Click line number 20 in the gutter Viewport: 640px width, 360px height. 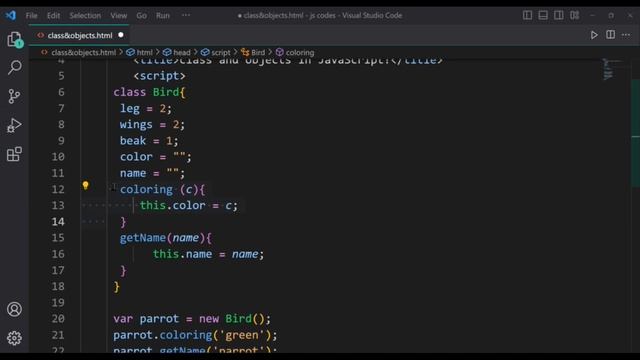(x=58, y=319)
